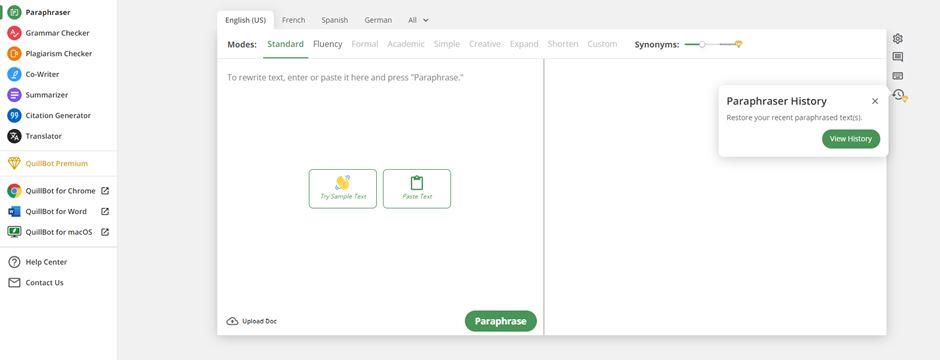940x360 pixels.
Task: Select the Shorten mode
Action: pyautogui.click(x=563, y=44)
